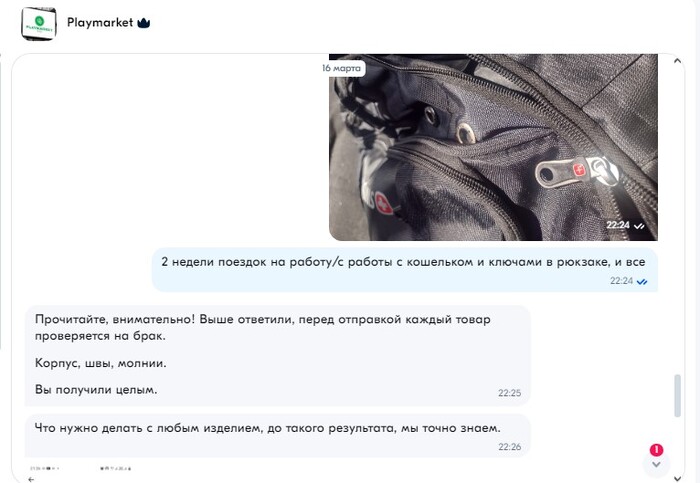Viewport: 700px width, 483px height.
Task: Click read checkmarks on the photo
Action: 639,225
